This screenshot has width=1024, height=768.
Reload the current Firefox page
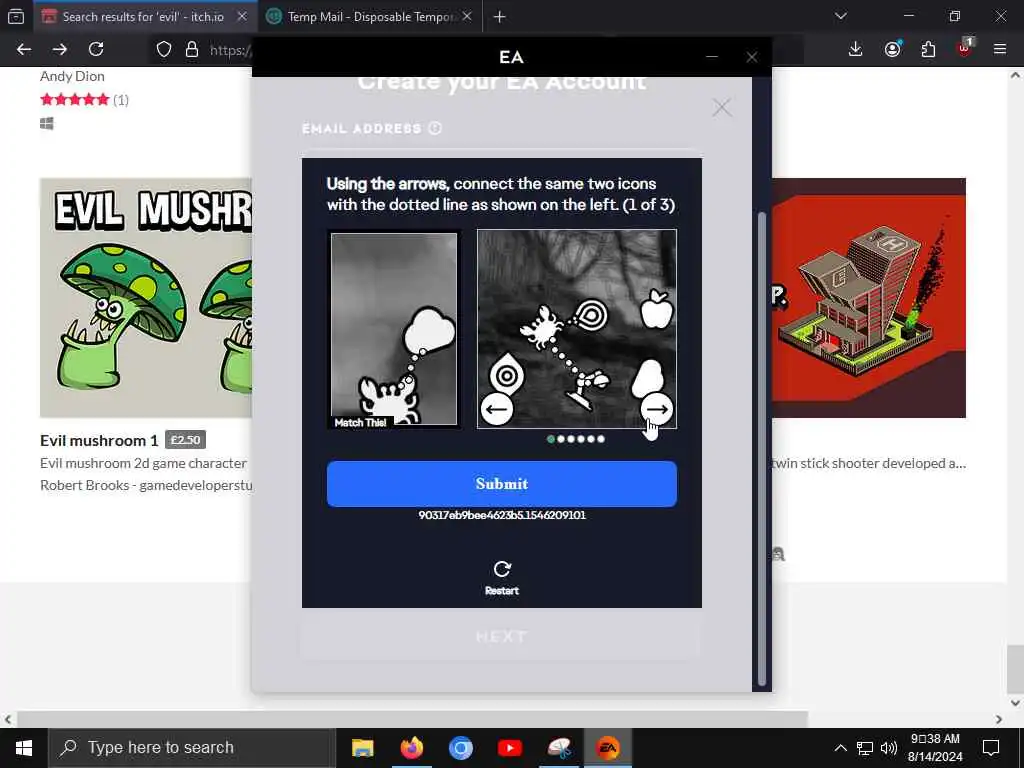[x=96, y=49]
